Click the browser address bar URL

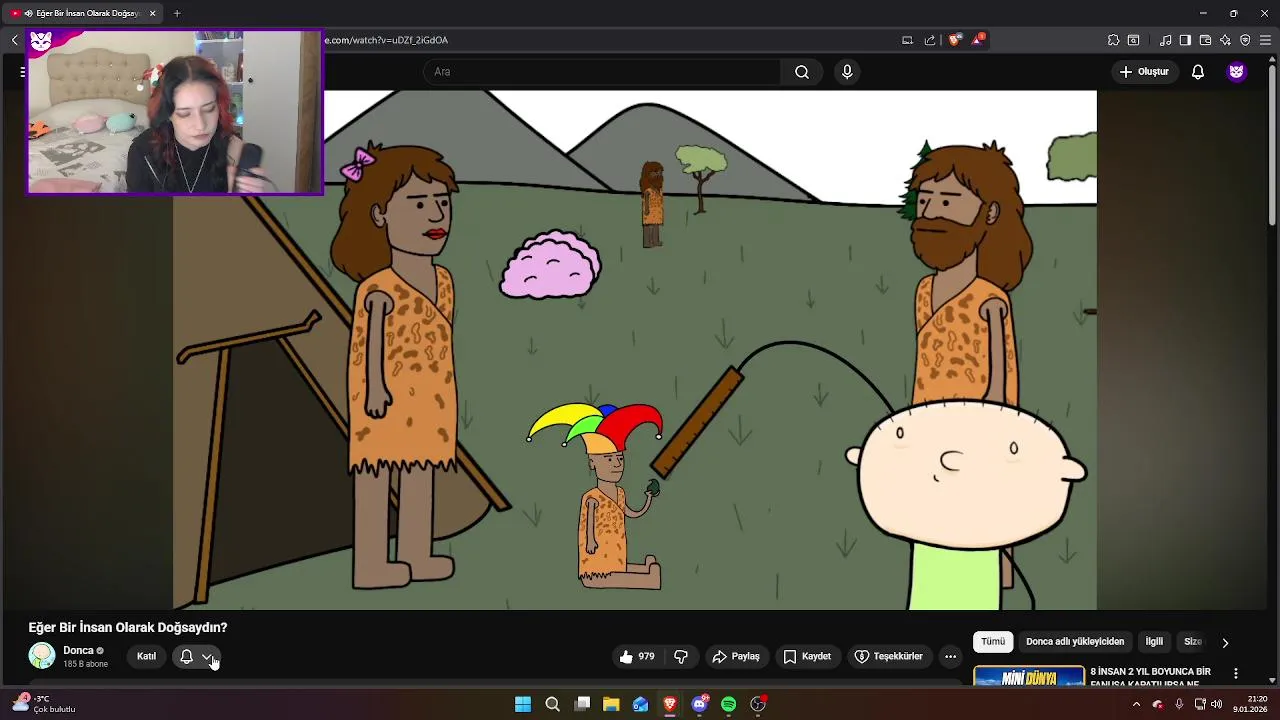[387, 40]
